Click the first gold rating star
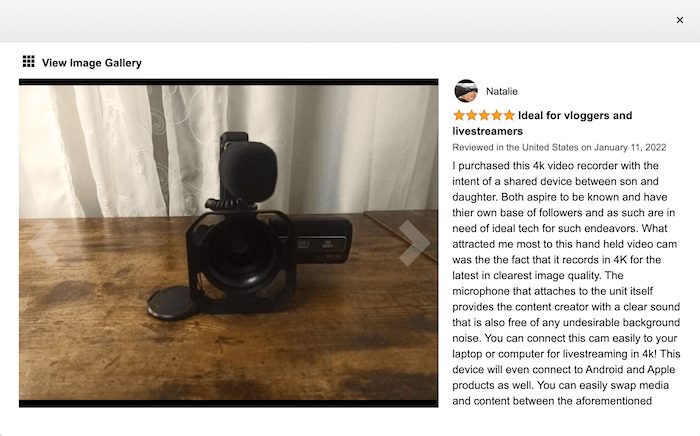The width and height of the screenshot is (700, 436). (x=459, y=116)
